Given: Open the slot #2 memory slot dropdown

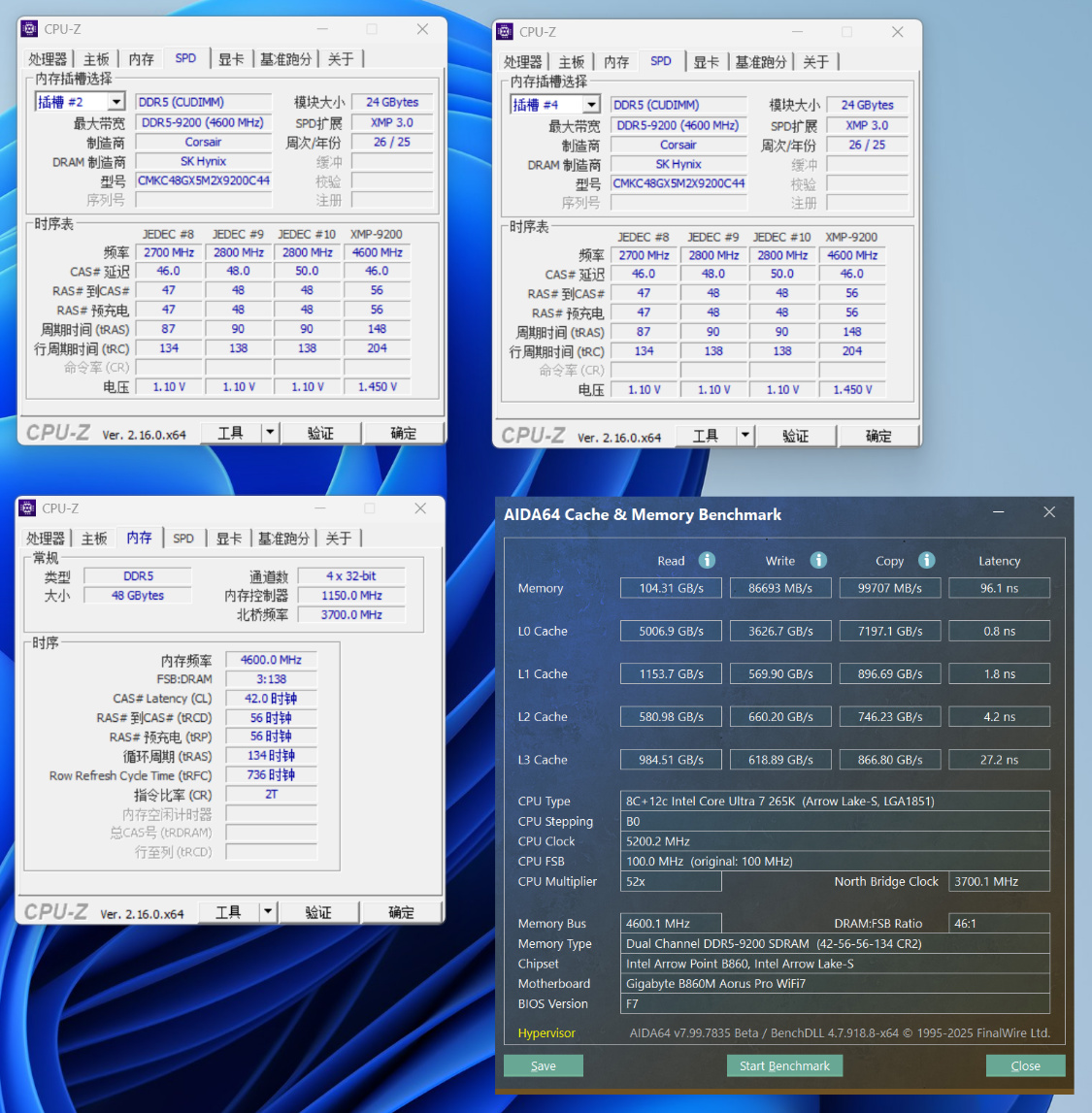Looking at the screenshot, I should pos(116,102).
